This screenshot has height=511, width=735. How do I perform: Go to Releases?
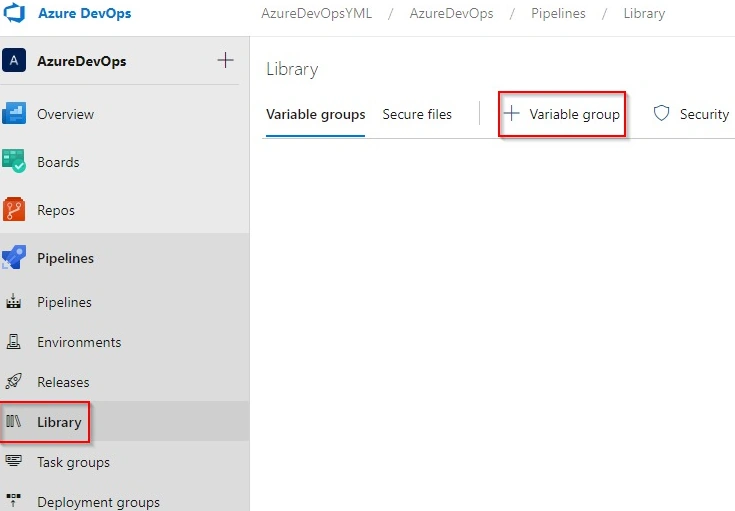[63, 382]
